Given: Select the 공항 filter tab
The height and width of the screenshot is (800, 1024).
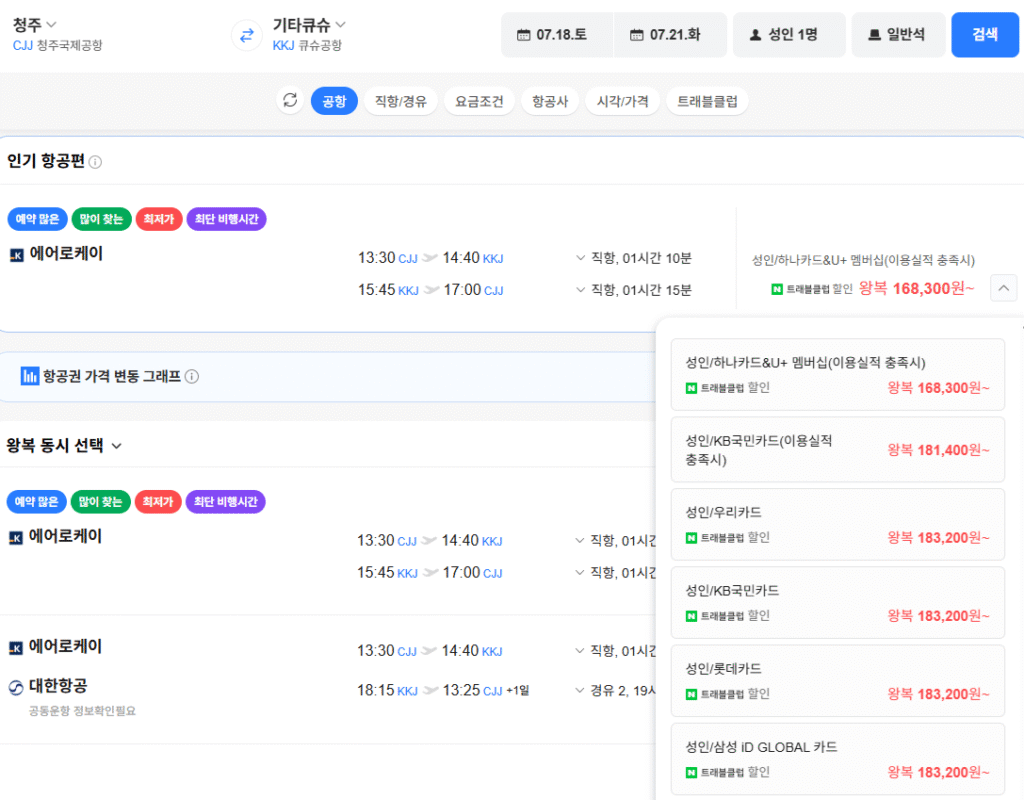Looking at the screenshot, I should tap(334, 101).
